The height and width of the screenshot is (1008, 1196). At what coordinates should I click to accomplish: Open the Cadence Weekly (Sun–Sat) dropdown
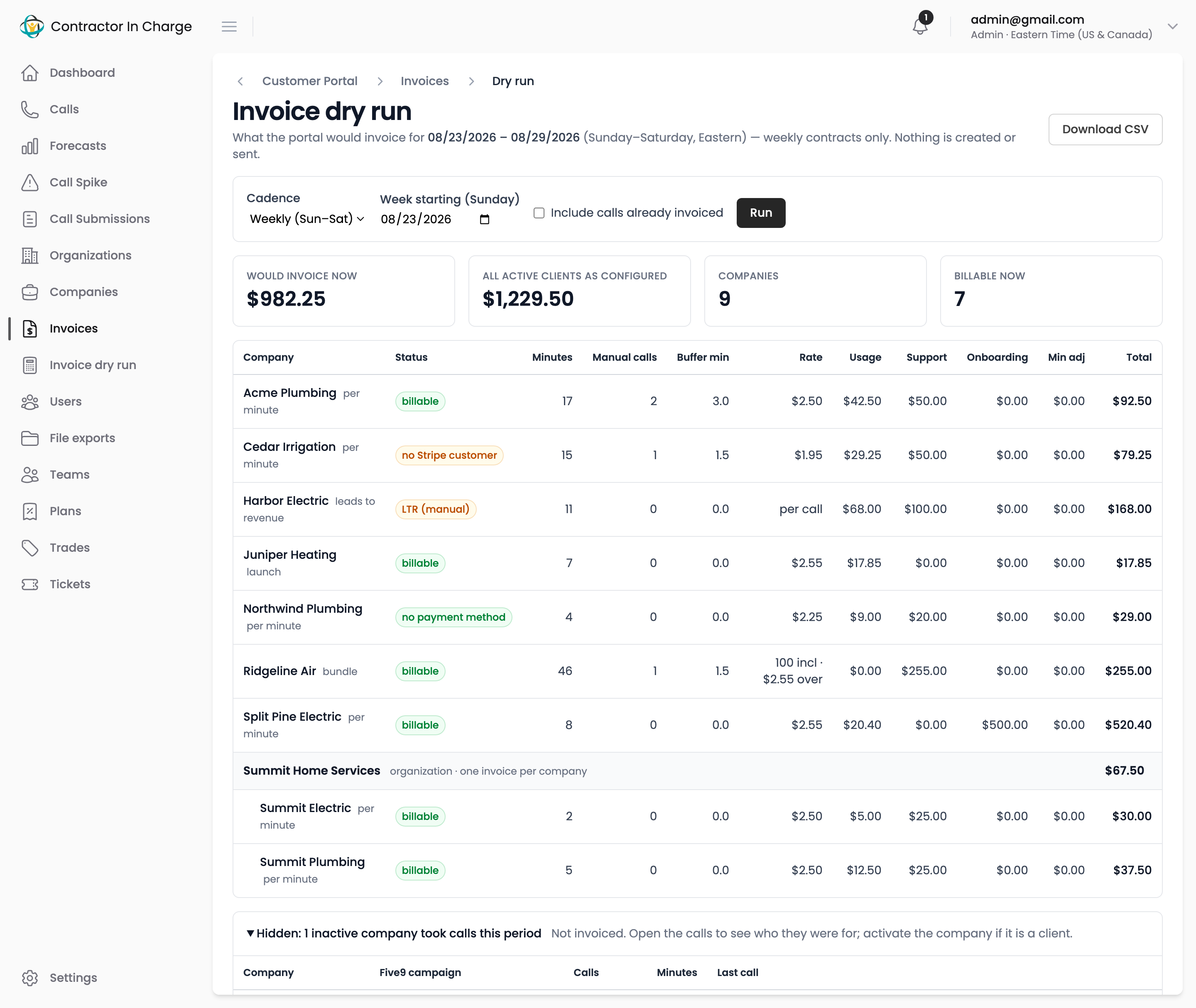307,219
